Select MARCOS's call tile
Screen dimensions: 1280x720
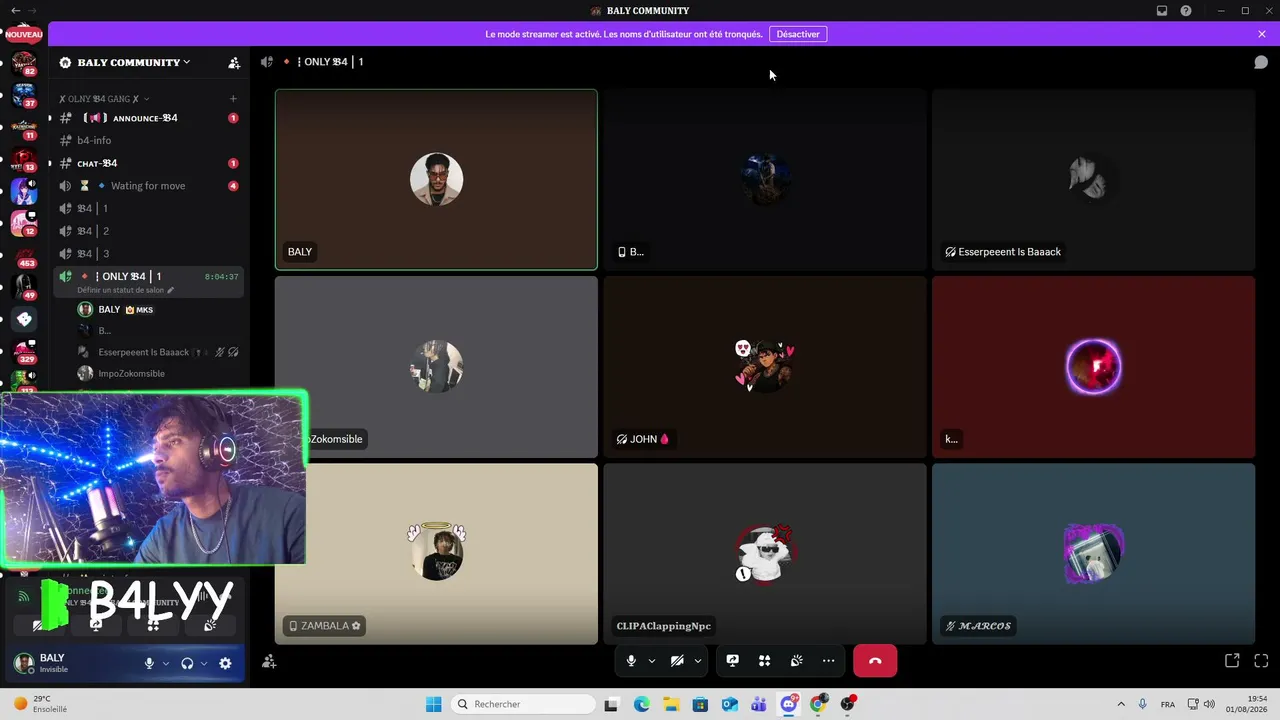pyautogui.click(x=1093, y=554)
